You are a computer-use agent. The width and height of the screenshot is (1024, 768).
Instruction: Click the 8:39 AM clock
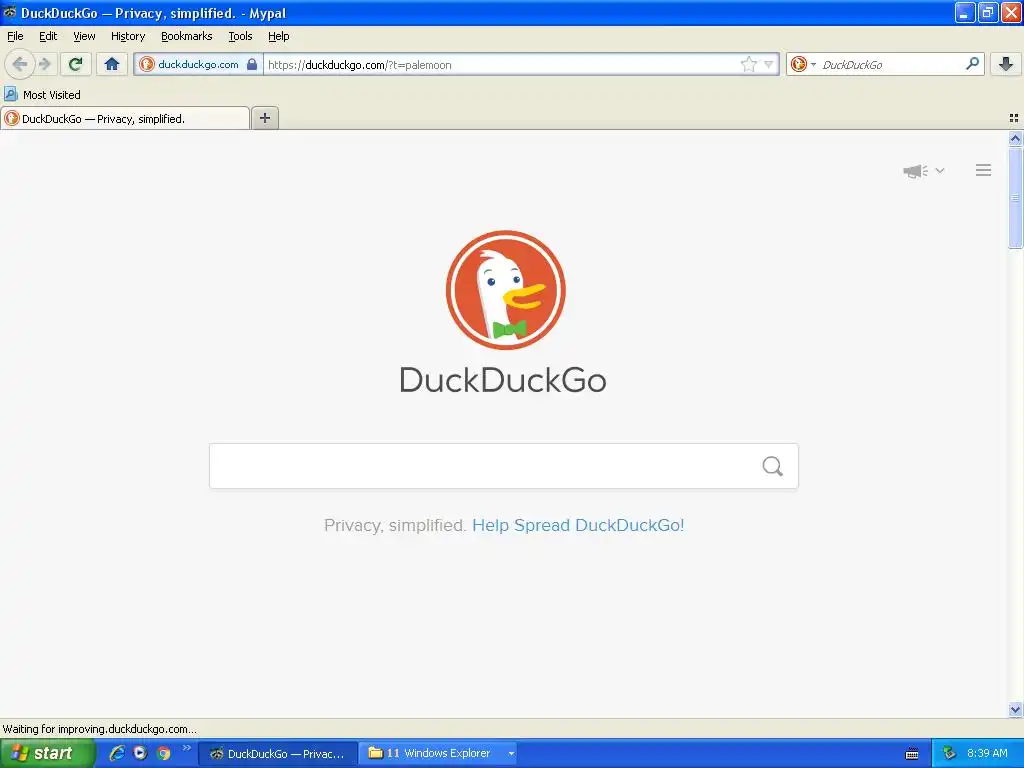click(x=987, y=753)
